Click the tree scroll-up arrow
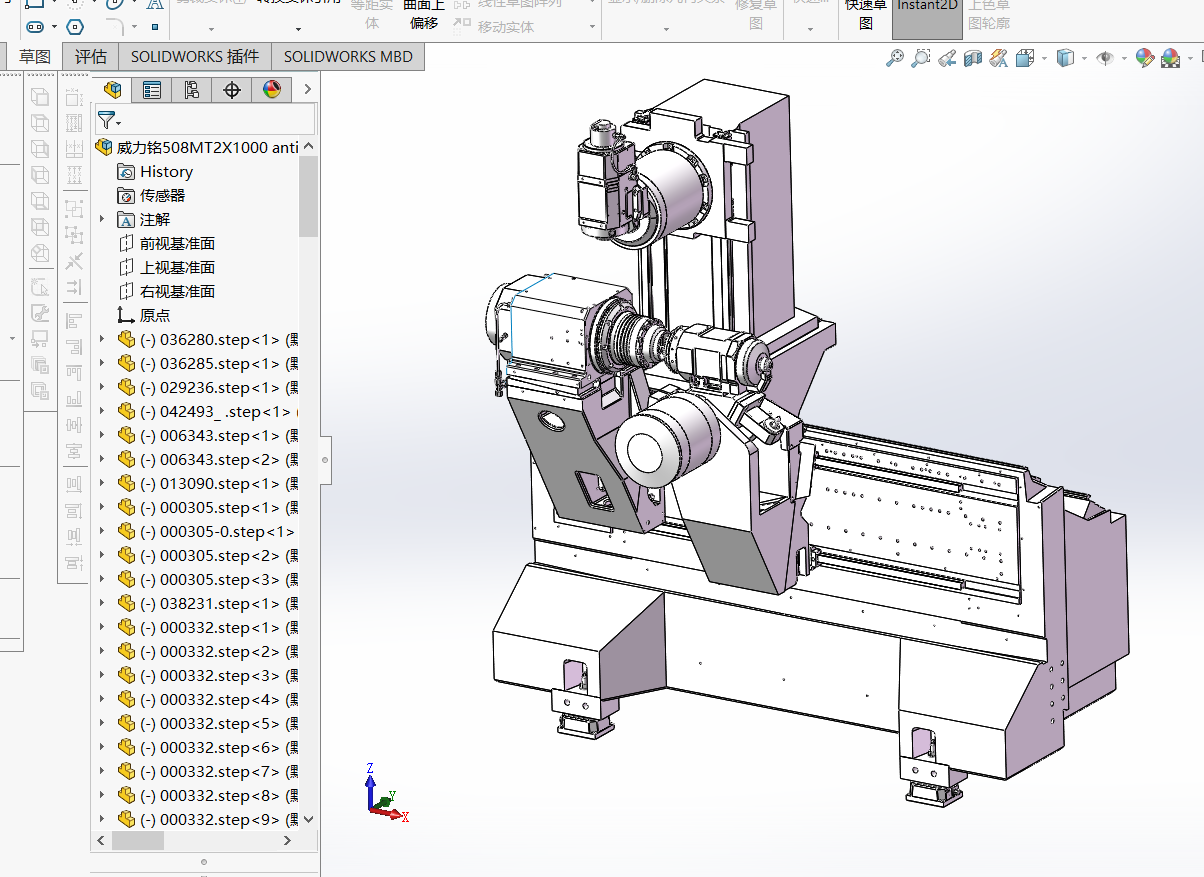Image resolution: width=1204 pixels, height=877 pixels. click(308, 147)
